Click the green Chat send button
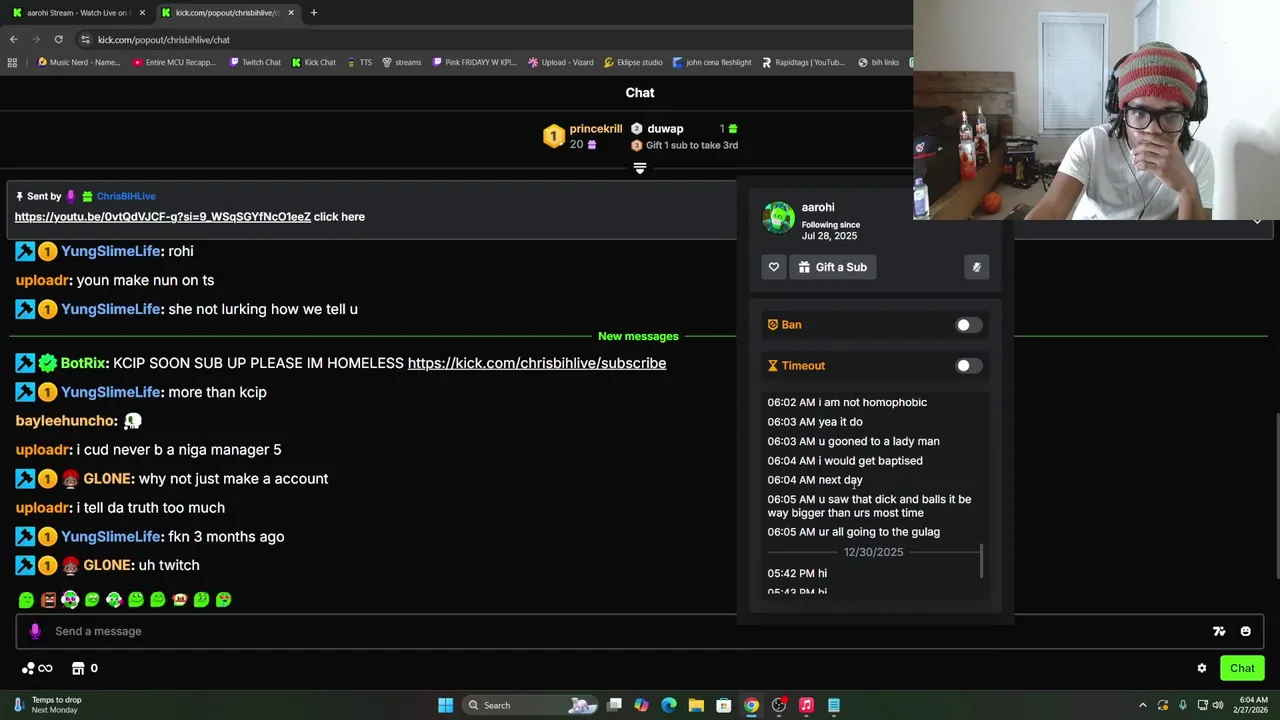This screenshot has width=1280, height=720. pyautogui.click(x=1242, y=668)
